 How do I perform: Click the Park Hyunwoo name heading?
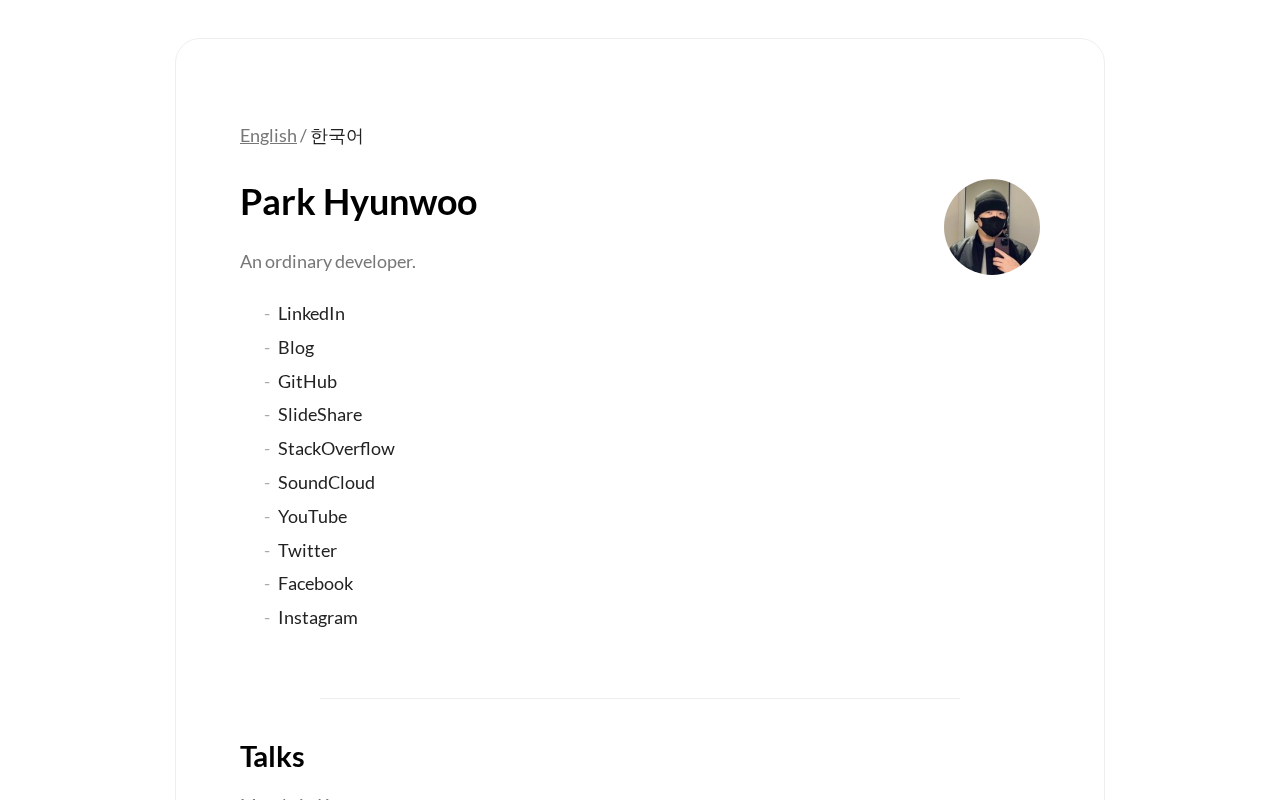[358, 202]
